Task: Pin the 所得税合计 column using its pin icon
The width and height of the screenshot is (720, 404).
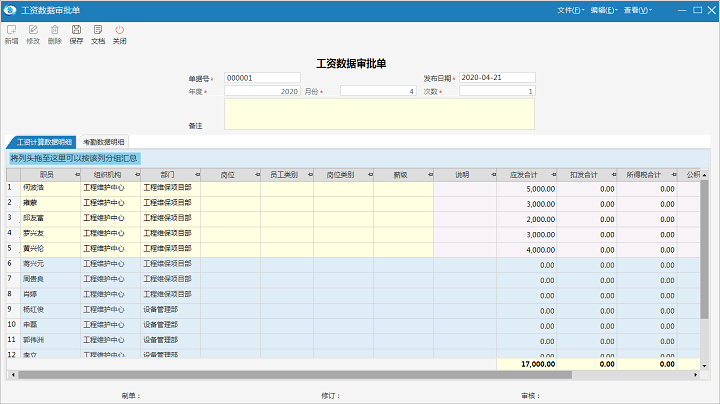Action: tap(674, 175)
